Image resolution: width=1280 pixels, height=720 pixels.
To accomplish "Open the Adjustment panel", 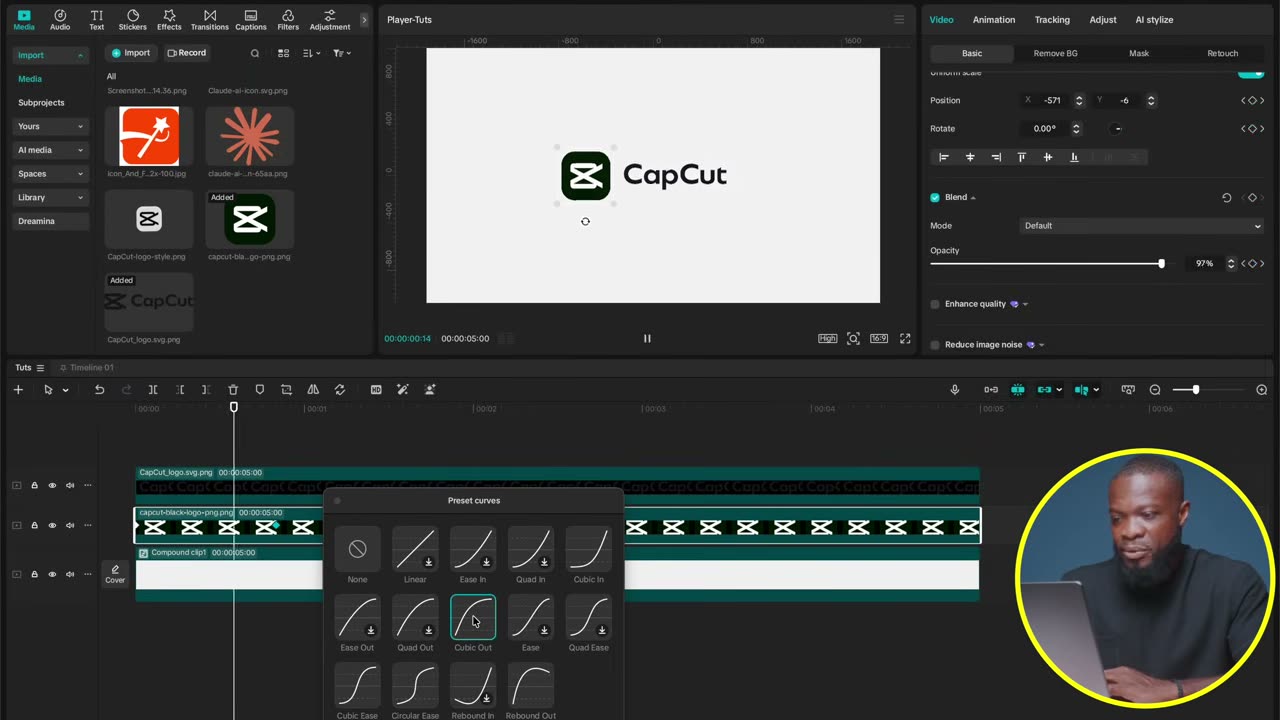I will (330, 20).
